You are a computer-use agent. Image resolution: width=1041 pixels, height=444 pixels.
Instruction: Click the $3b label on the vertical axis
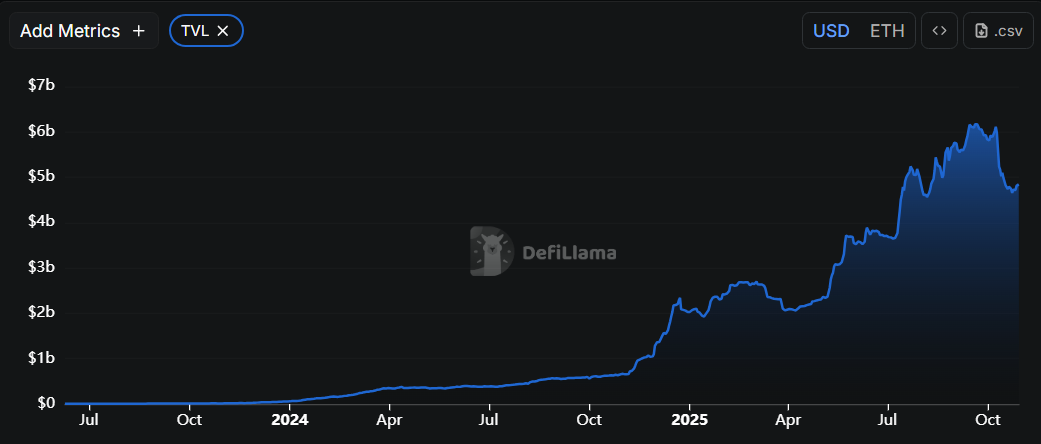[x=41, y=267]
